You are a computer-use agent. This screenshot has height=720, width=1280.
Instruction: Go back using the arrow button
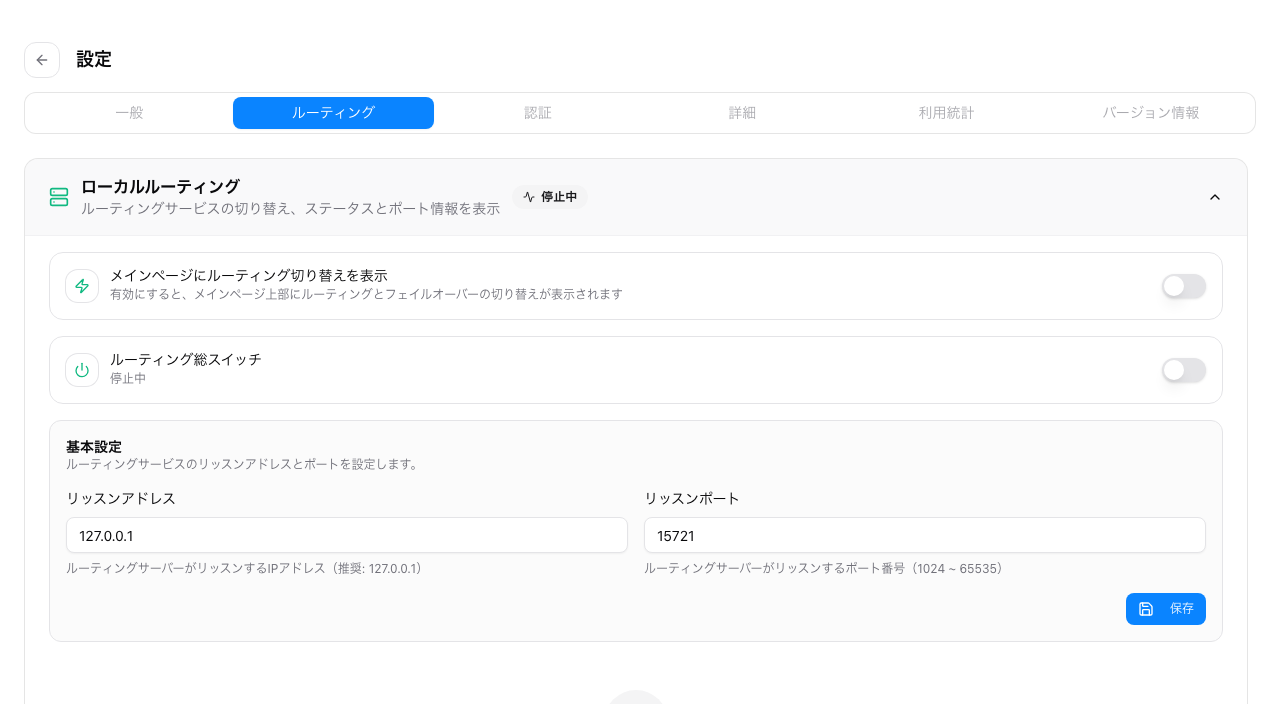pos(42,60)
